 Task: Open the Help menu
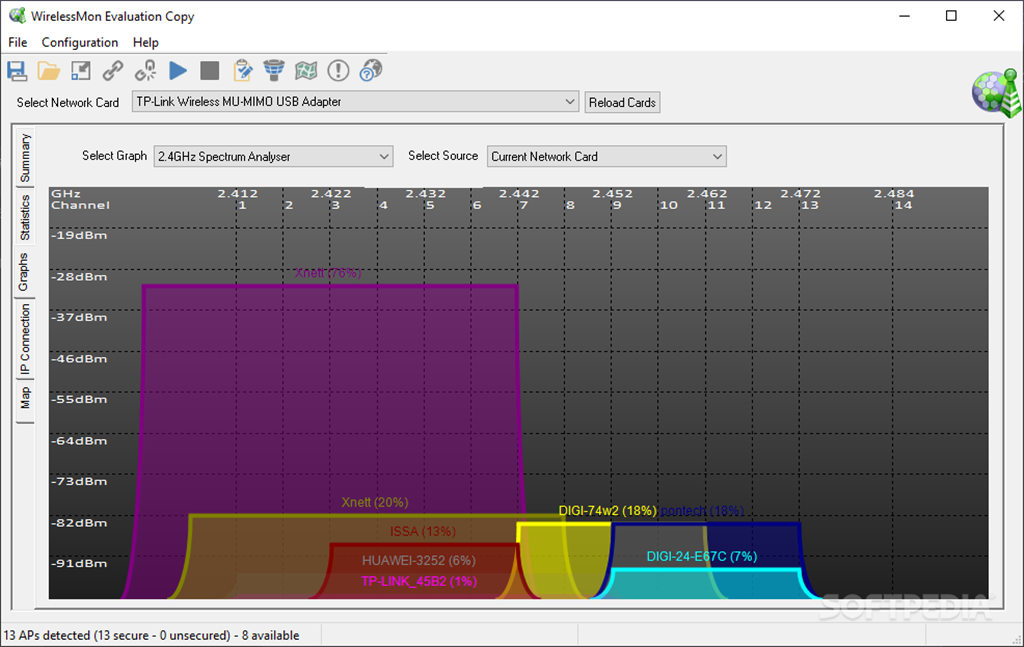coord(146,42)
